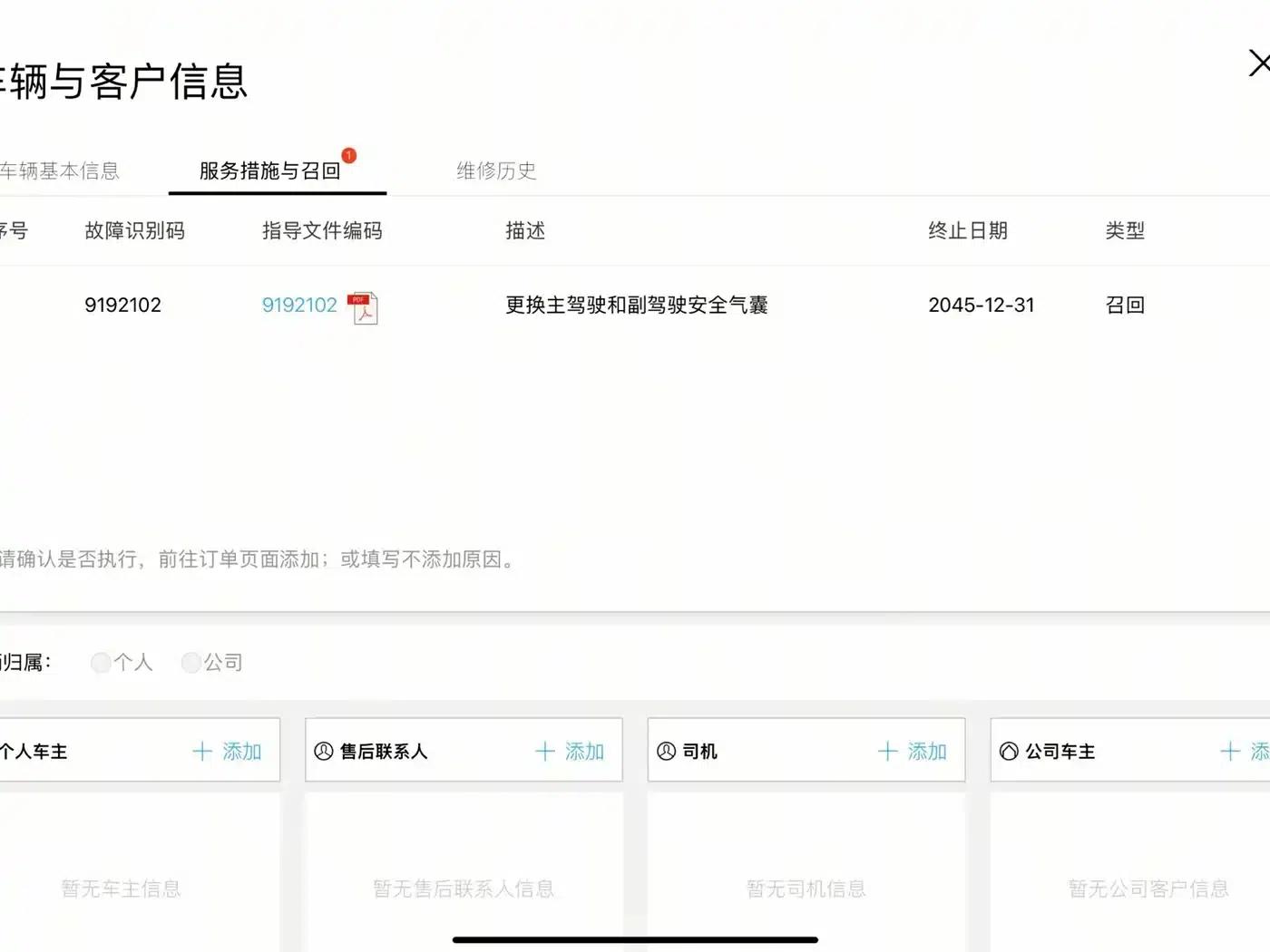Viewport: 1270px width, 952px height.
Task: Click end date 2045-12-31
Action: [982, 306]
